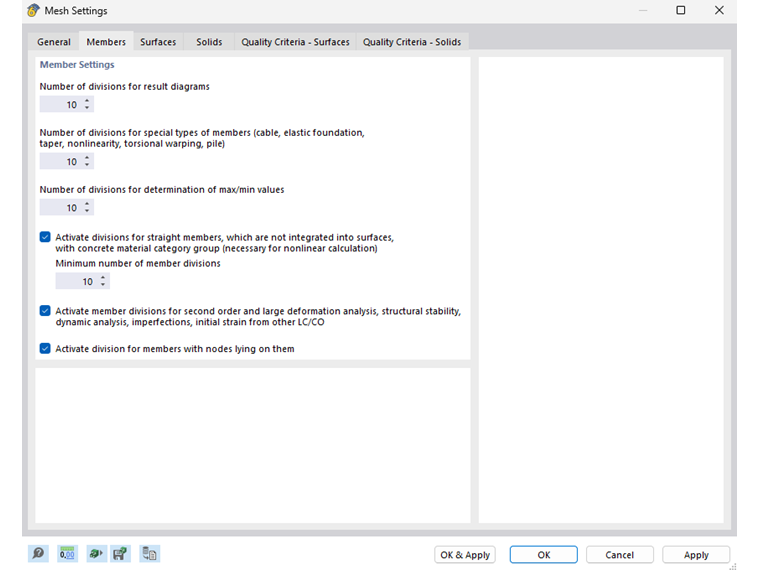Toggle activate divisions for straight members checkbox
760x570 pixels.
pos(45,237)
